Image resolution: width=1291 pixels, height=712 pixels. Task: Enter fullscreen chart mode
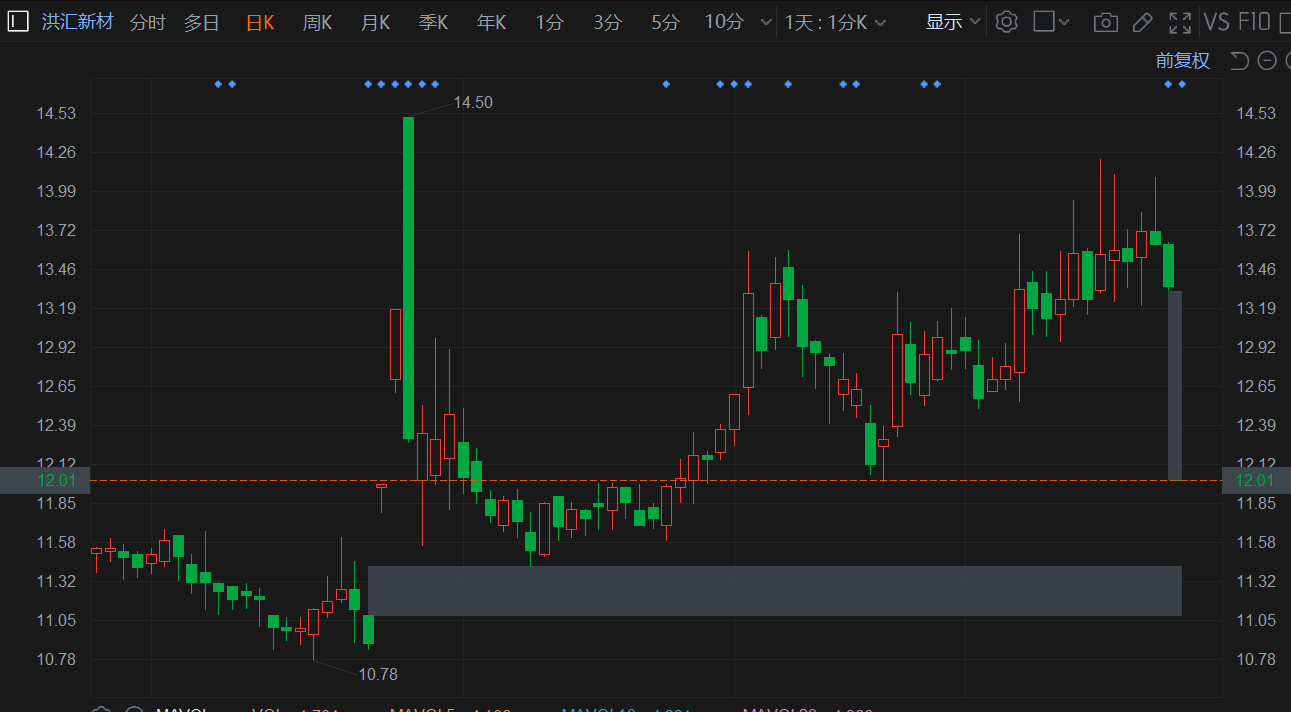1180,22
